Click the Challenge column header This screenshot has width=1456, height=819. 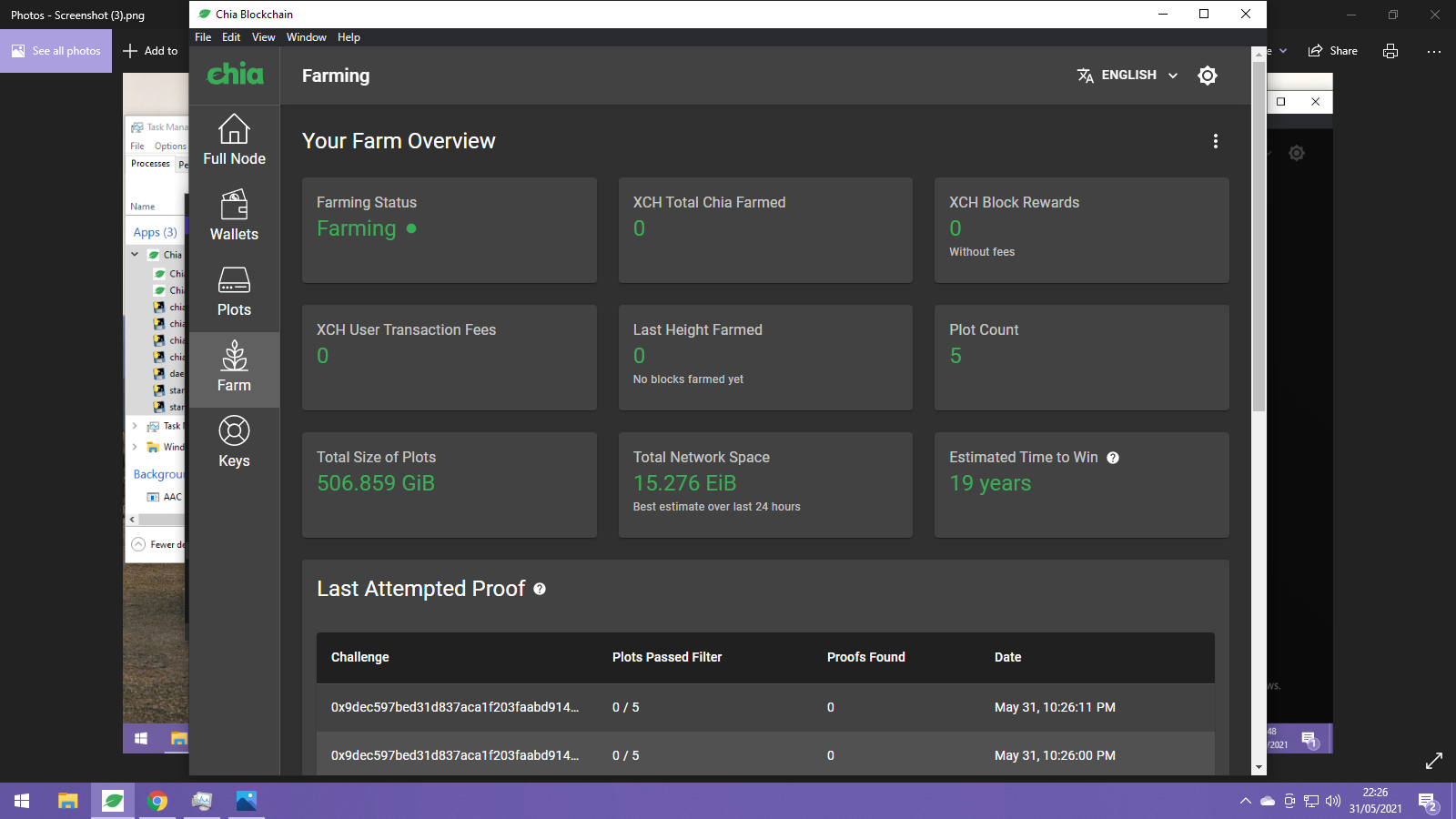click(x=359, y=657)
